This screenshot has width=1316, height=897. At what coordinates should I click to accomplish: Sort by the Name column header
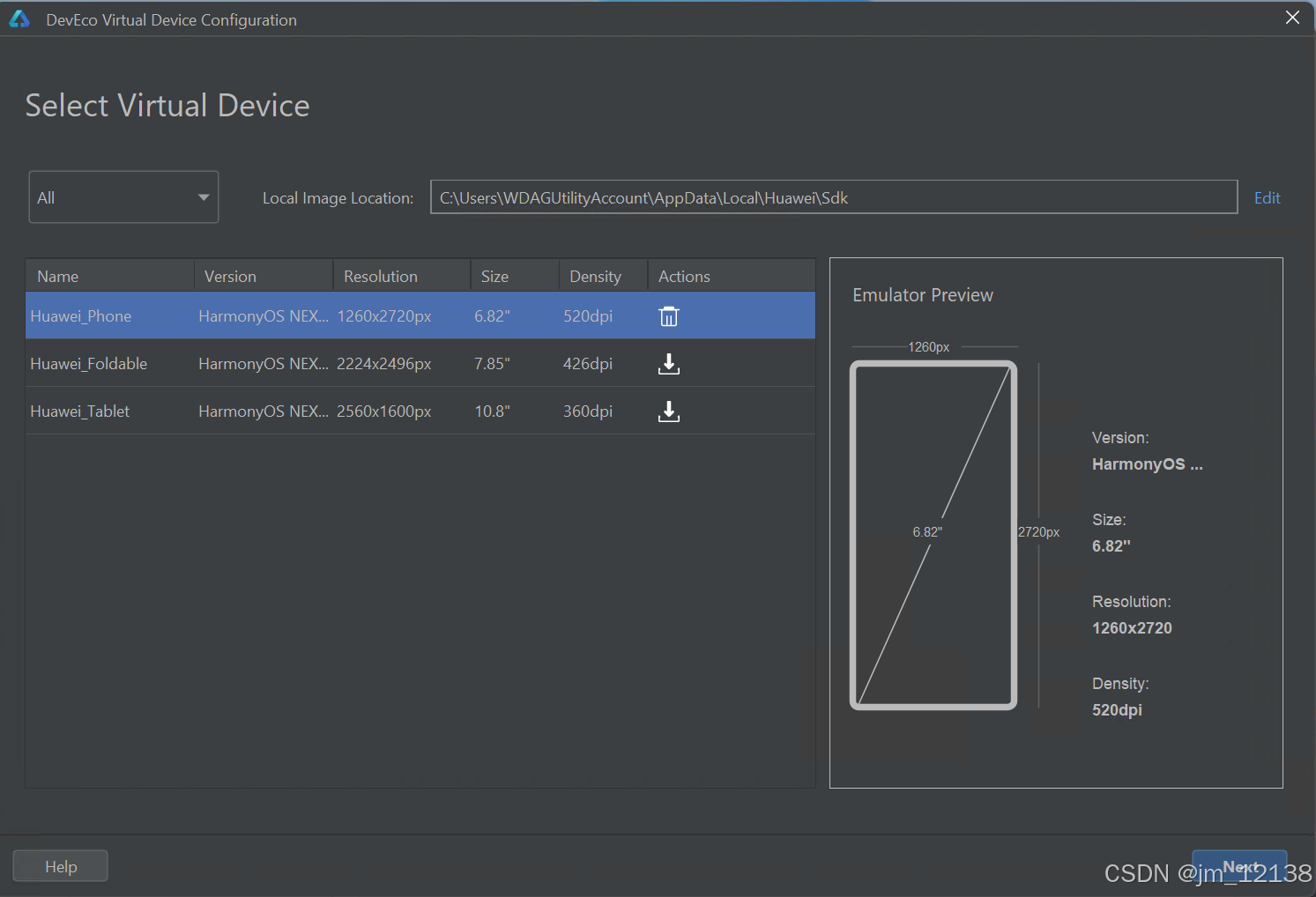coord(110,276)
